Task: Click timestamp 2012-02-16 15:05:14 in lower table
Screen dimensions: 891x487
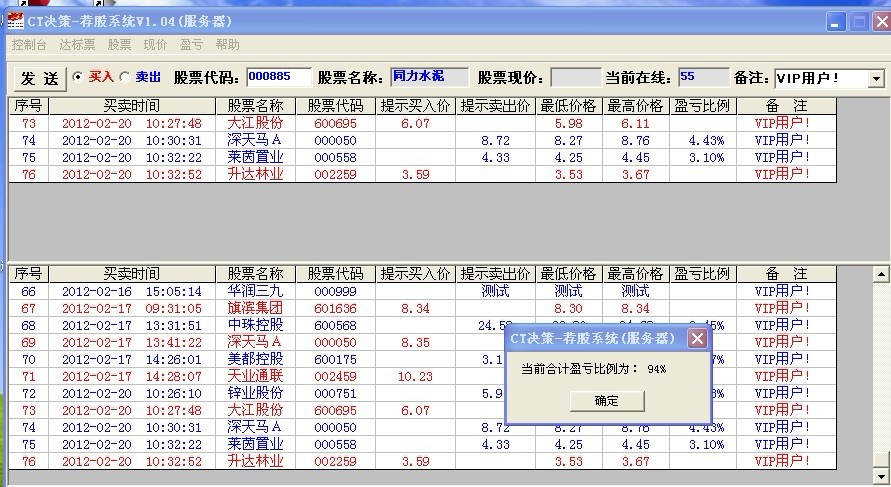Action: 132,292
